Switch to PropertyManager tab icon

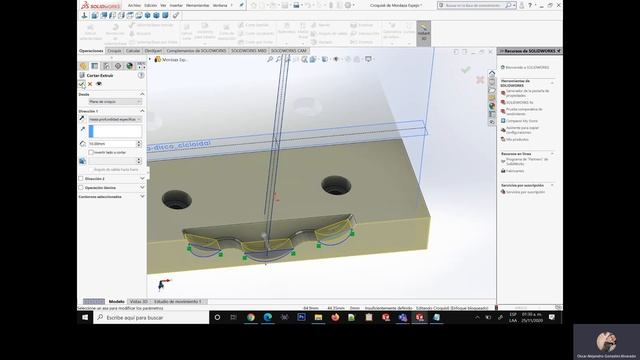[x=95, y=66]
